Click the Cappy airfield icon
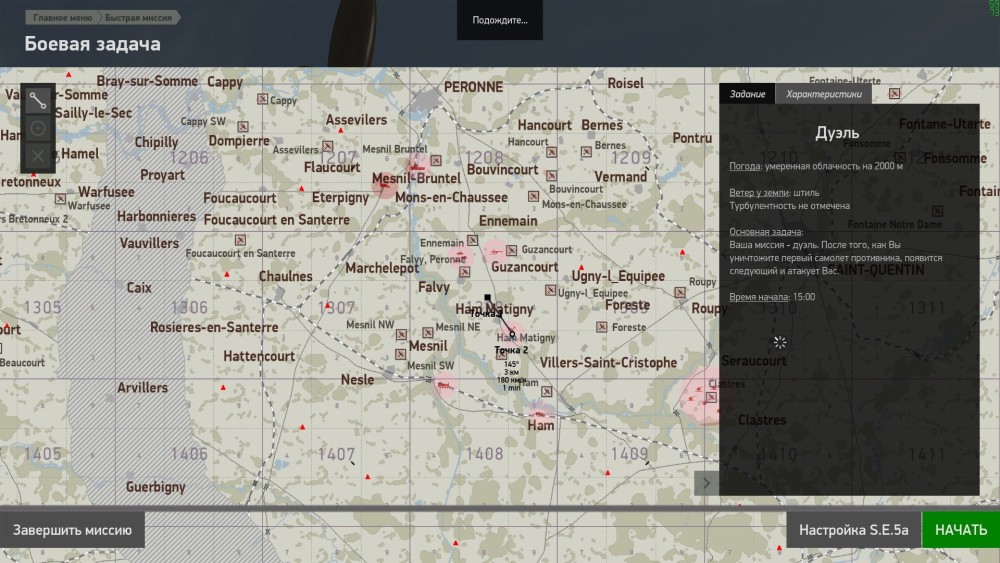This screenshot has height=563, width=1000. click(x=263, y=99)
